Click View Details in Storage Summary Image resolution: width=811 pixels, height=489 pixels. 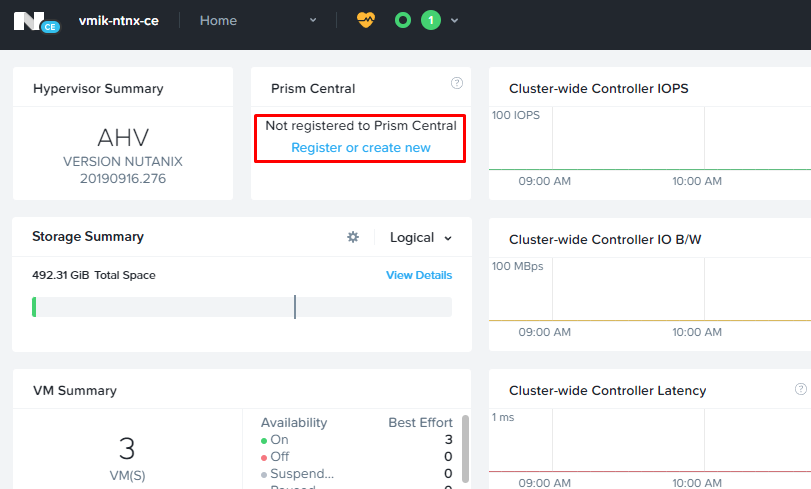pos(418,275)
